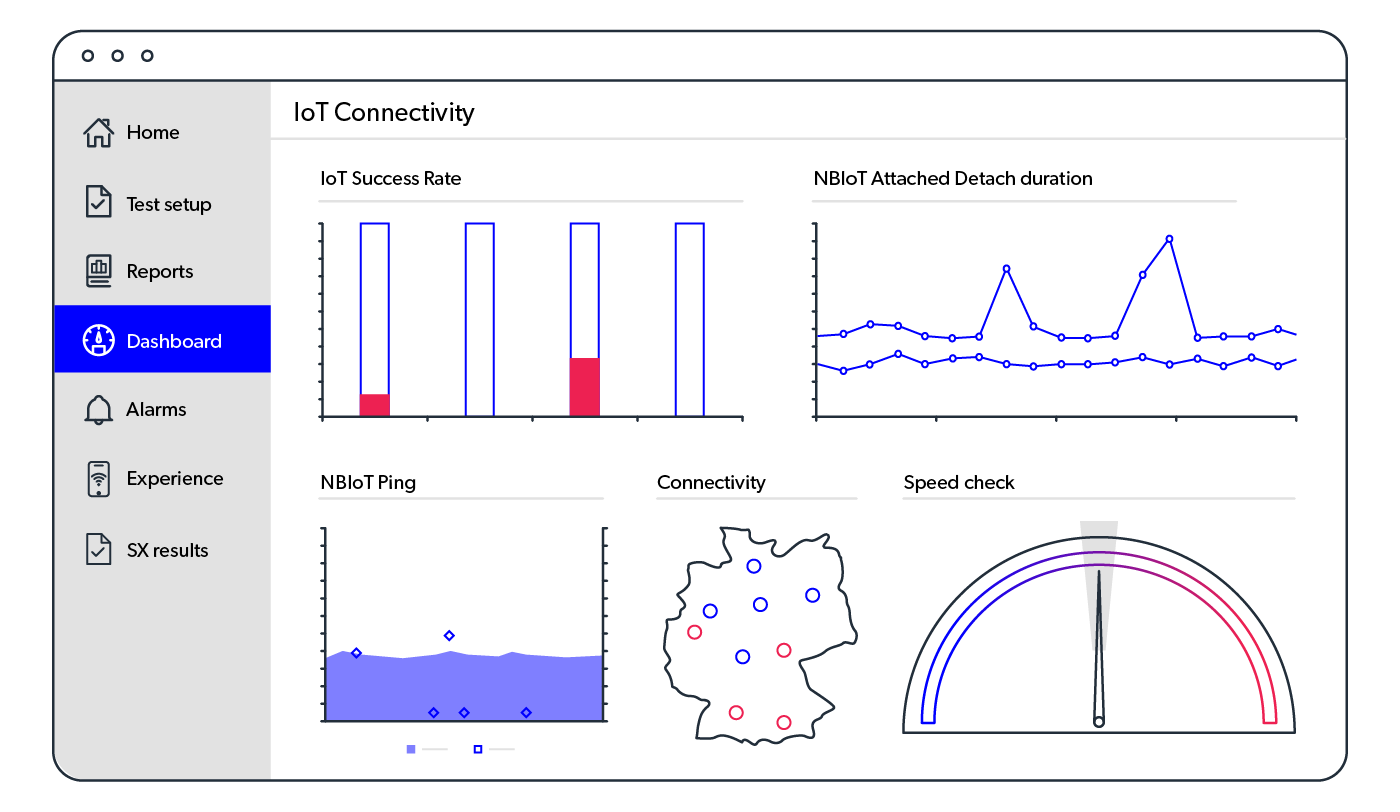Click the topmost blue circle on the Germany map
Image resolution: width=1400 pixels, height=812 pixels.
[753, 567]
